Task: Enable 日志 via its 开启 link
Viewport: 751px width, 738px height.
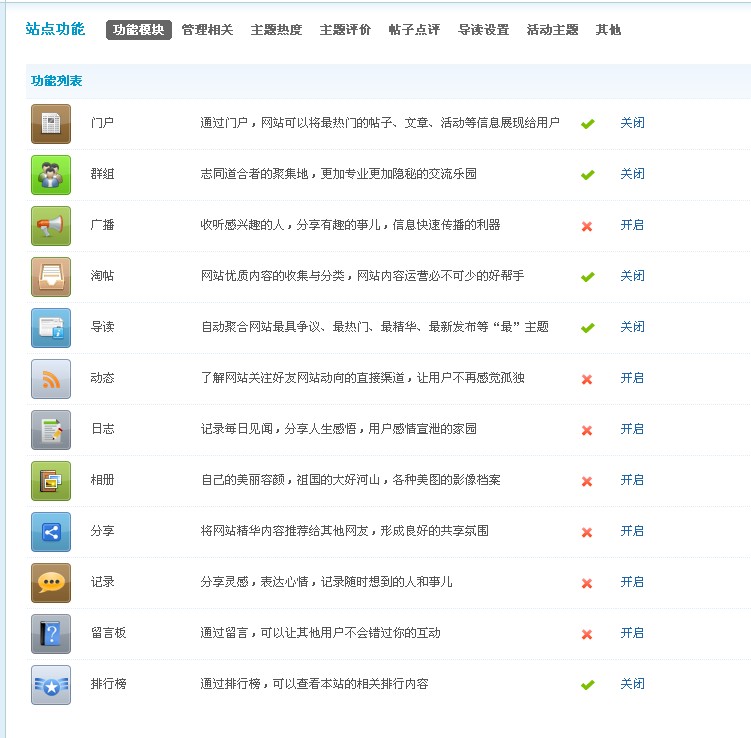Action: (632, 429)
